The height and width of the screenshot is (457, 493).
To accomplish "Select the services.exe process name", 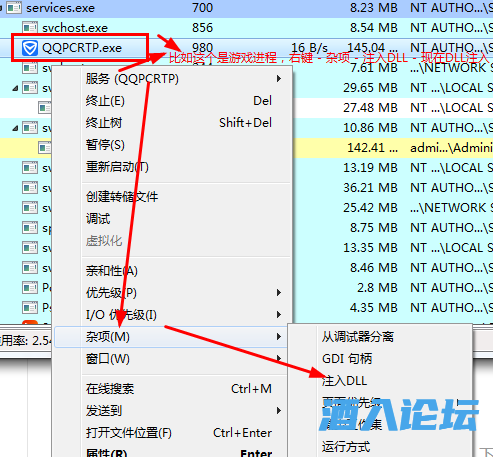I will [60, 8].
